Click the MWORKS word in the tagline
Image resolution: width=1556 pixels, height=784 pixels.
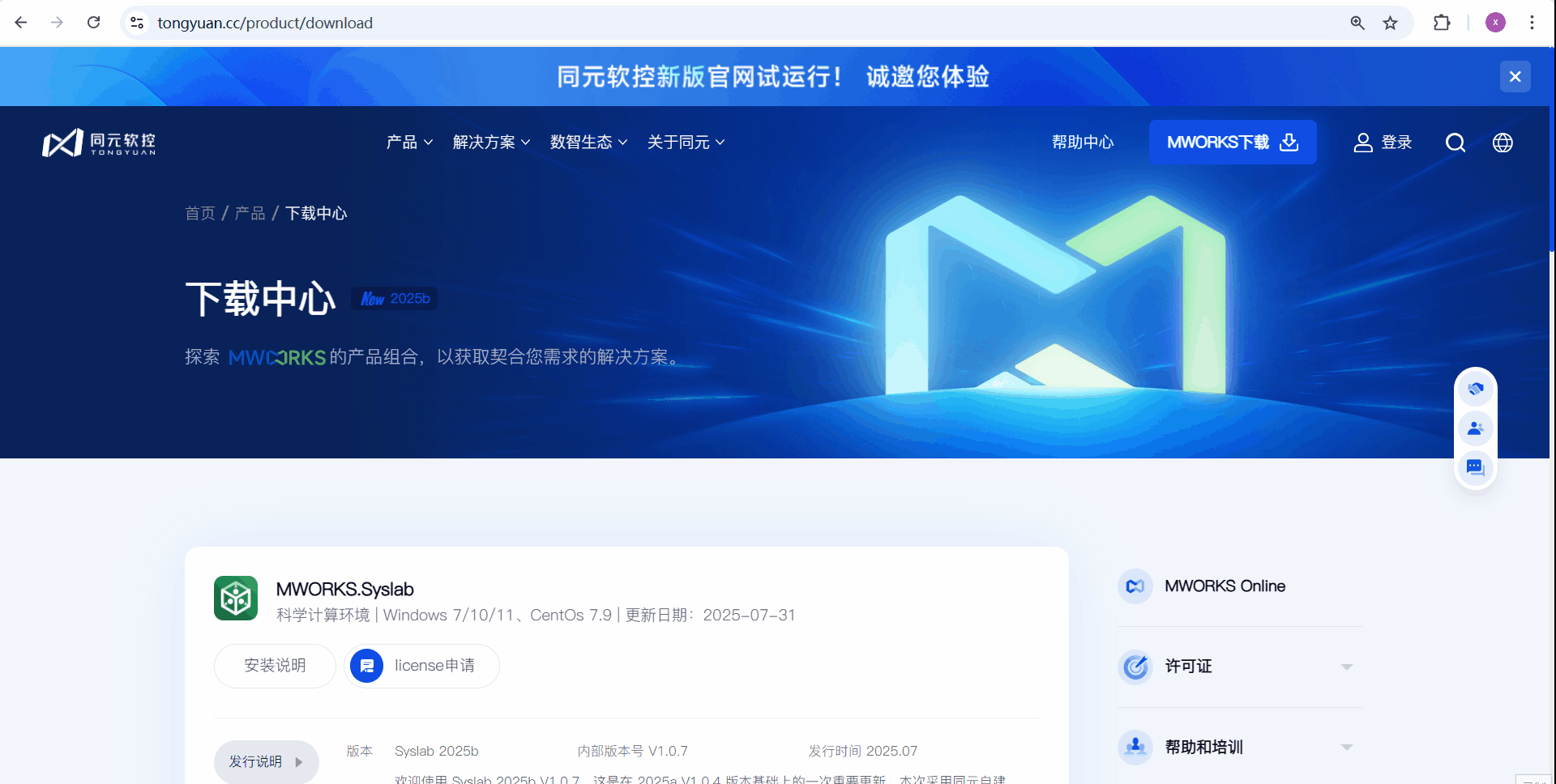pyautogui.click(x=277, y=357)
